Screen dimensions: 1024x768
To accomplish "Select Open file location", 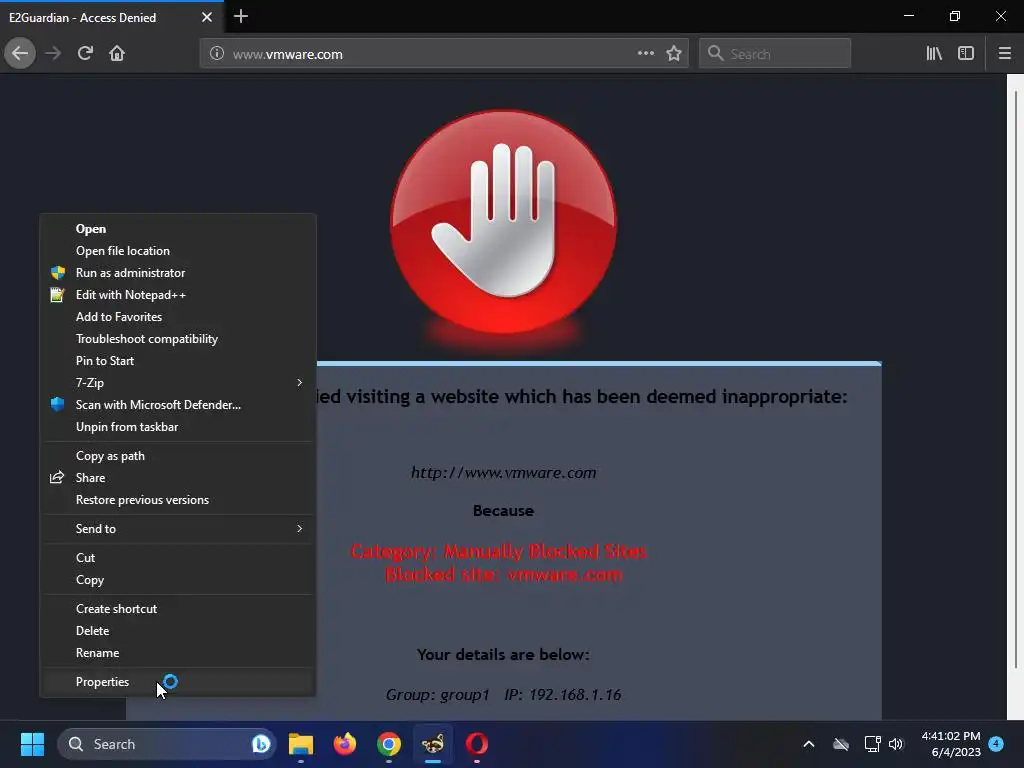I will [178, 251].
